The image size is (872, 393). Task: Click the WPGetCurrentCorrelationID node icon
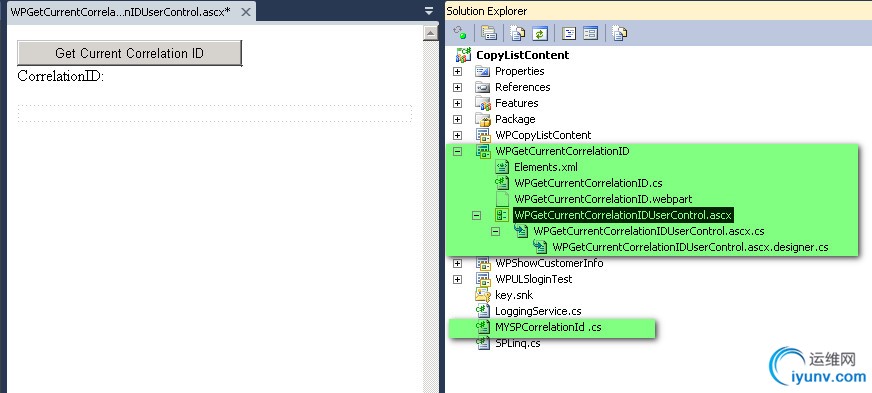click(x=482, y=151)
